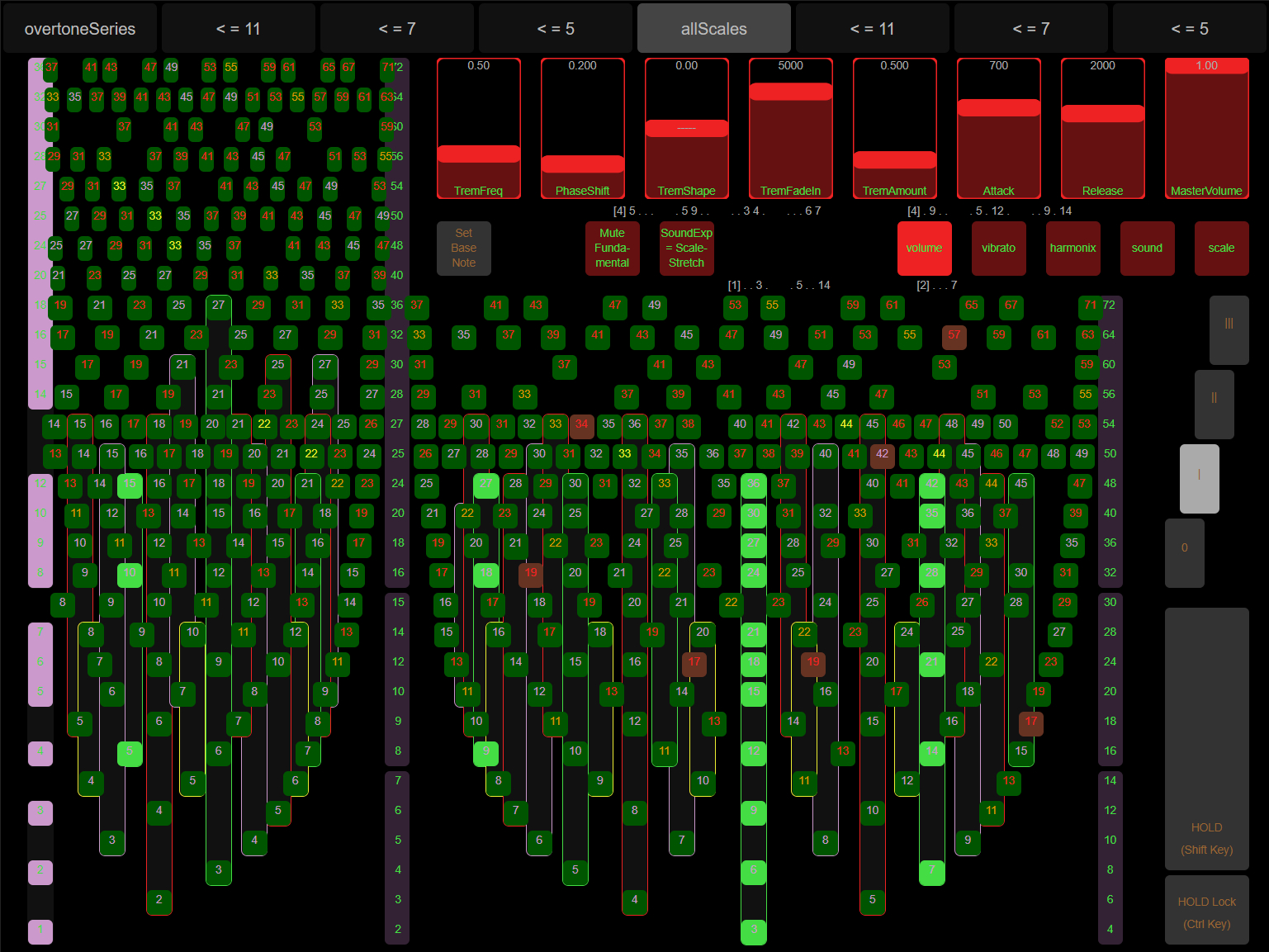Adjust the TremAmount slider
This screenshot has width=1269, height=952.
(895, 129)
